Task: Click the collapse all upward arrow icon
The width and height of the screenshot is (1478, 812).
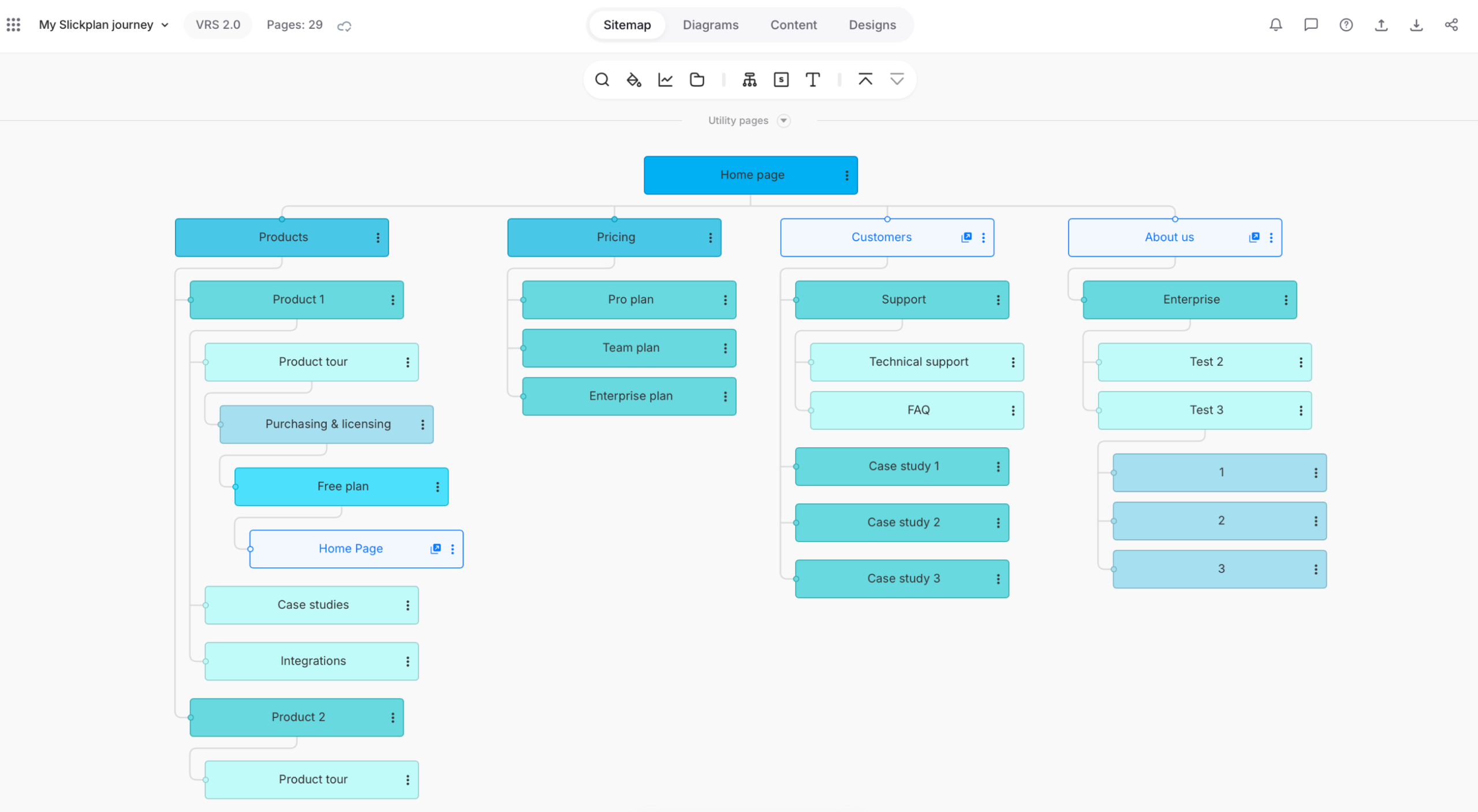Action: [x=865, y=80]
